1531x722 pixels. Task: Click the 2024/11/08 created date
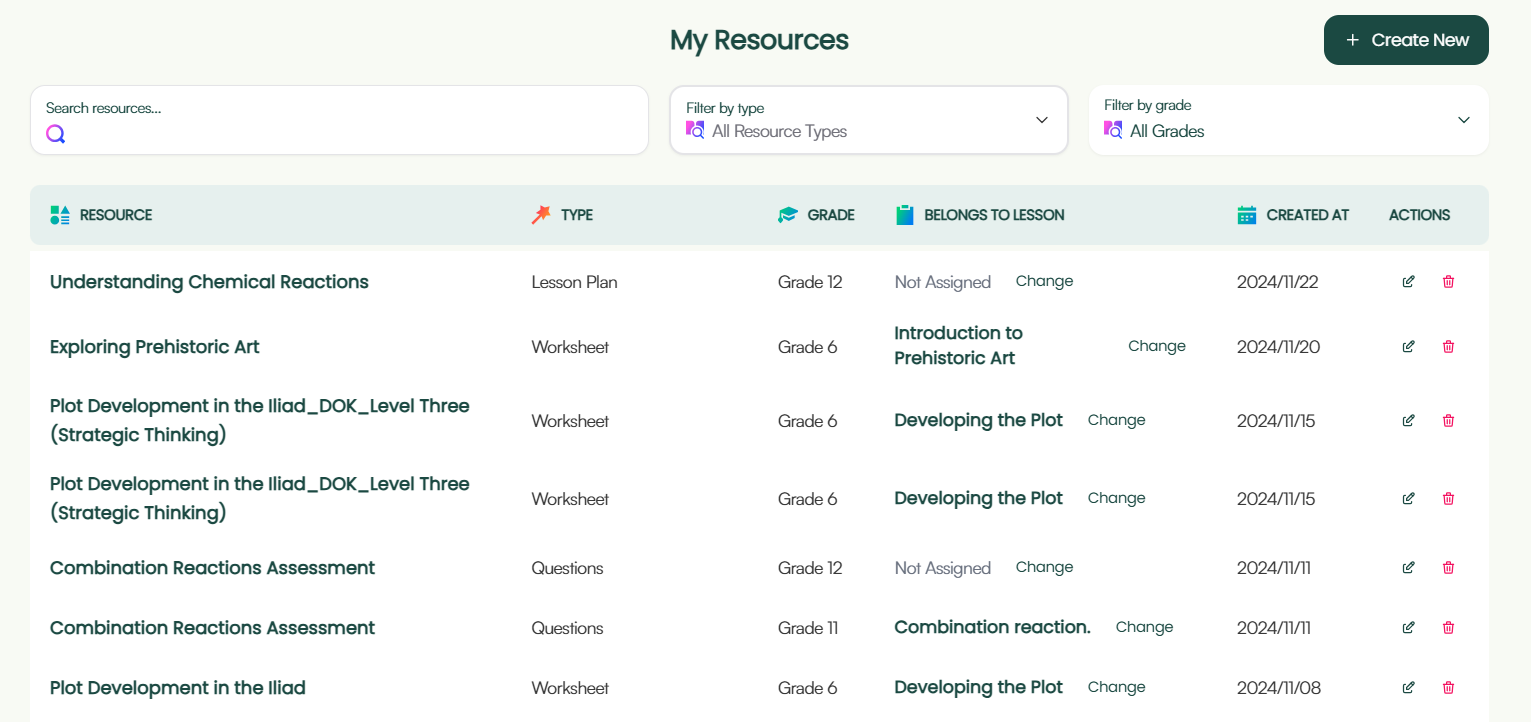1279,688
